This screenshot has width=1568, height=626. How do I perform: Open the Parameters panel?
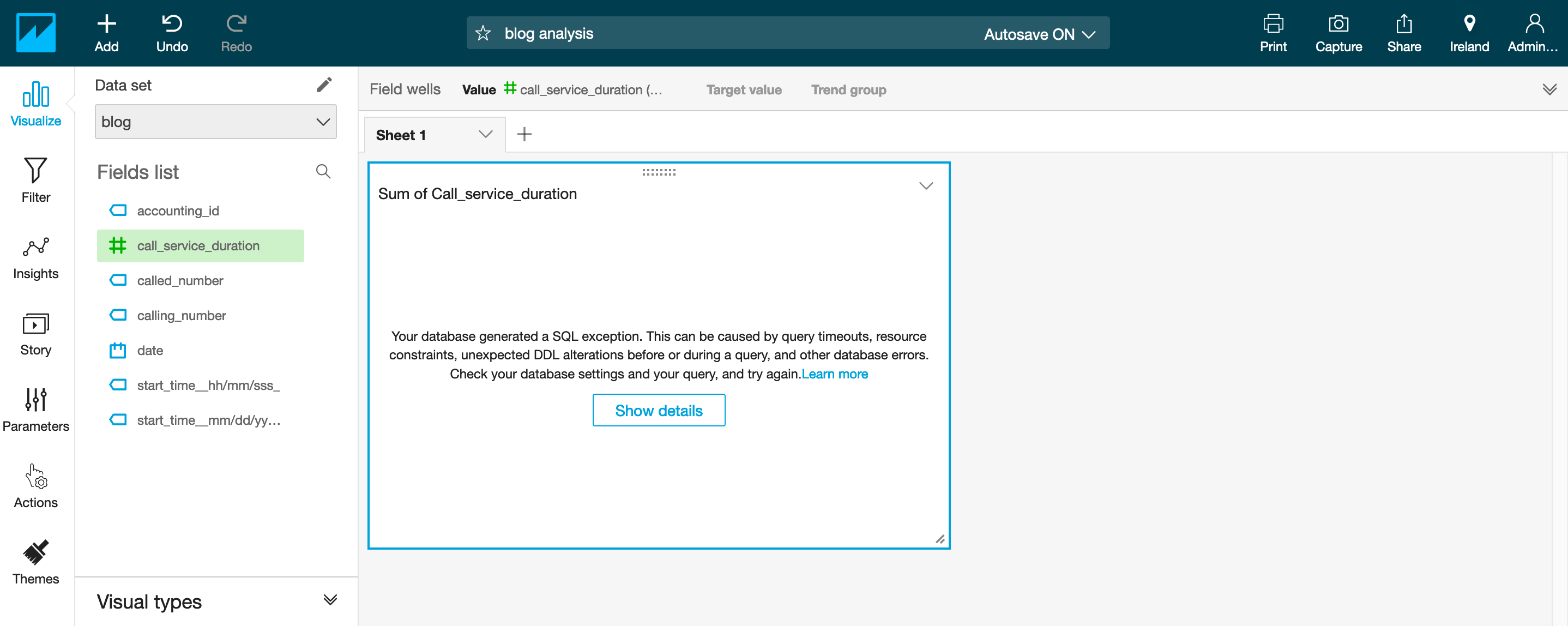click(x=35, y=408)
